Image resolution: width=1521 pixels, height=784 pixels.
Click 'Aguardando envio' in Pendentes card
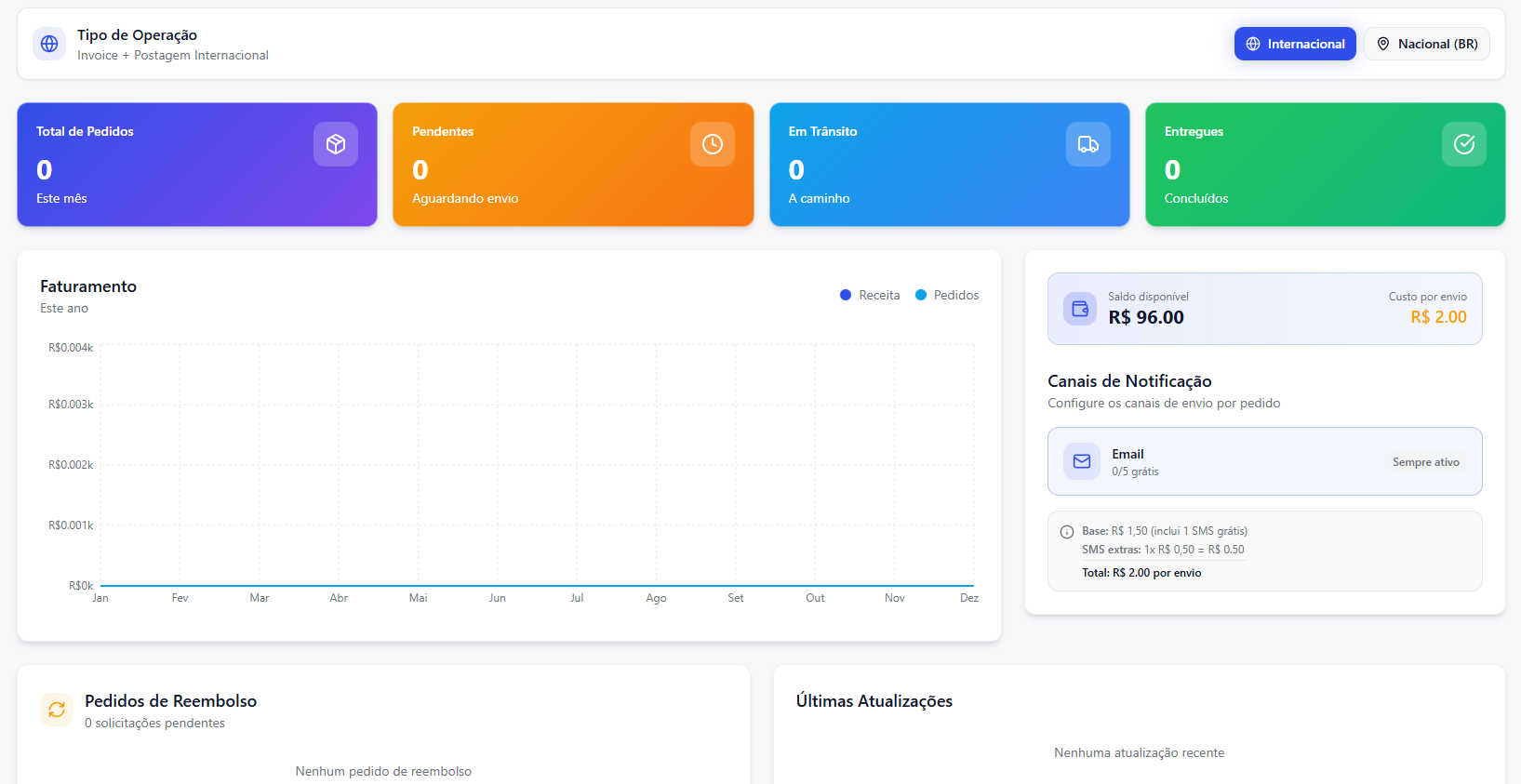(x=465, y=198)
